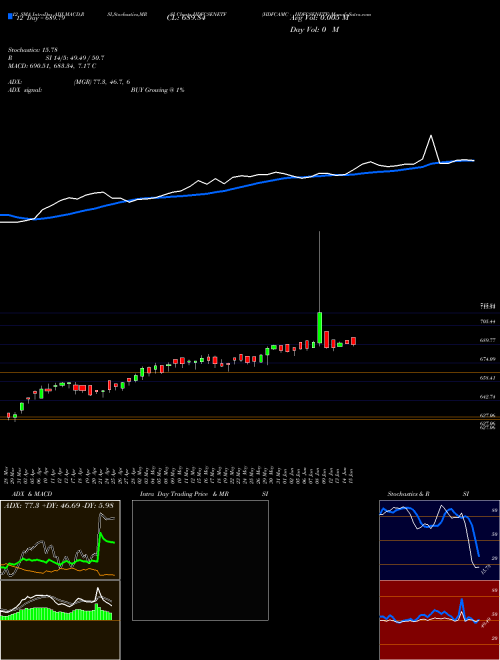Click the 'Stochastics & R' panel title
Screen dimensions: 500x660
(409, 494)
